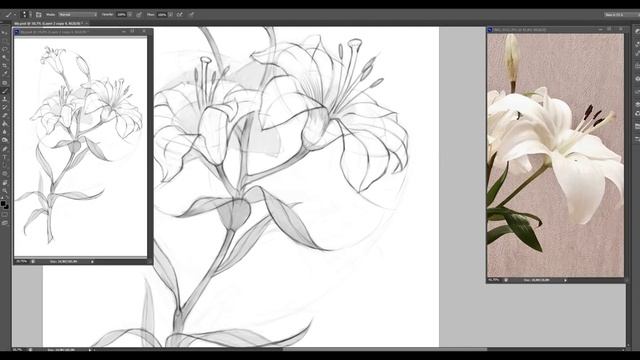Select the Dodge tool

tap(4, 140)
